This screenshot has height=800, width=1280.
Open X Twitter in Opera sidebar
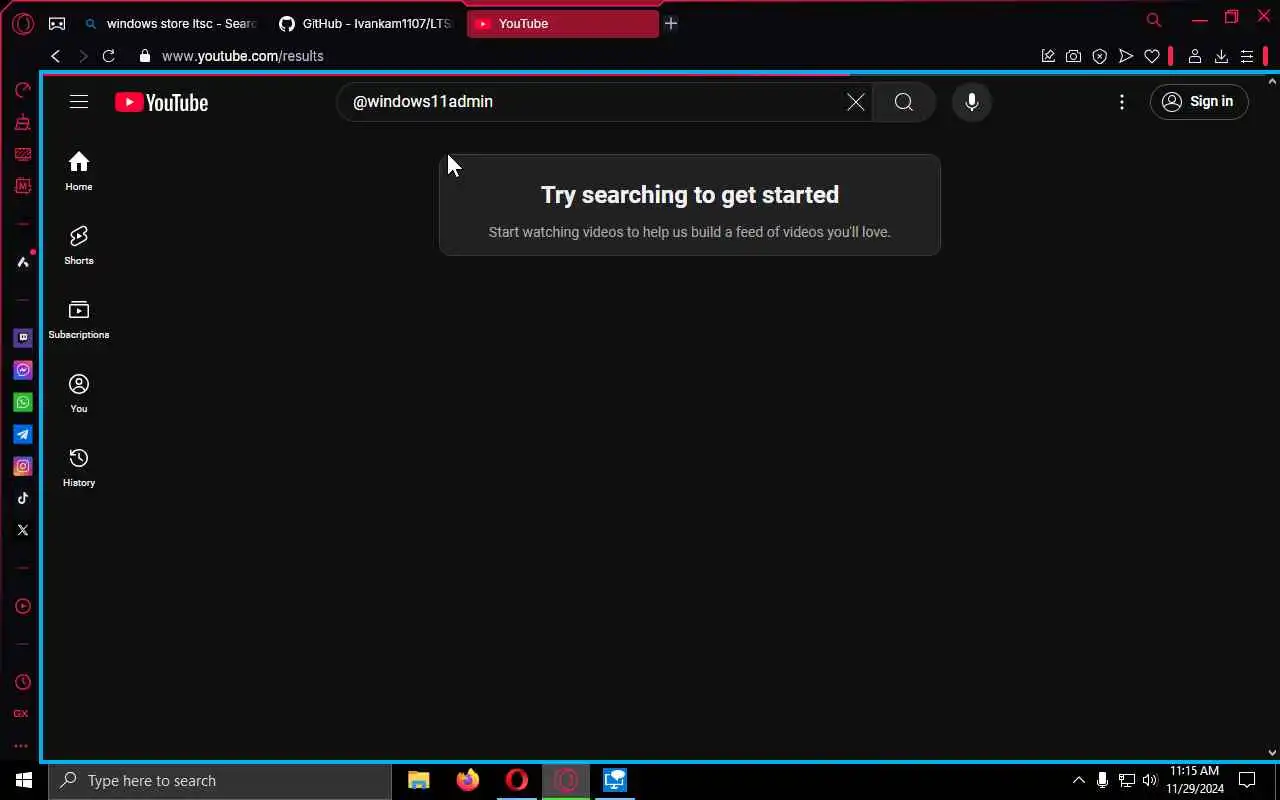coord(23,530)
